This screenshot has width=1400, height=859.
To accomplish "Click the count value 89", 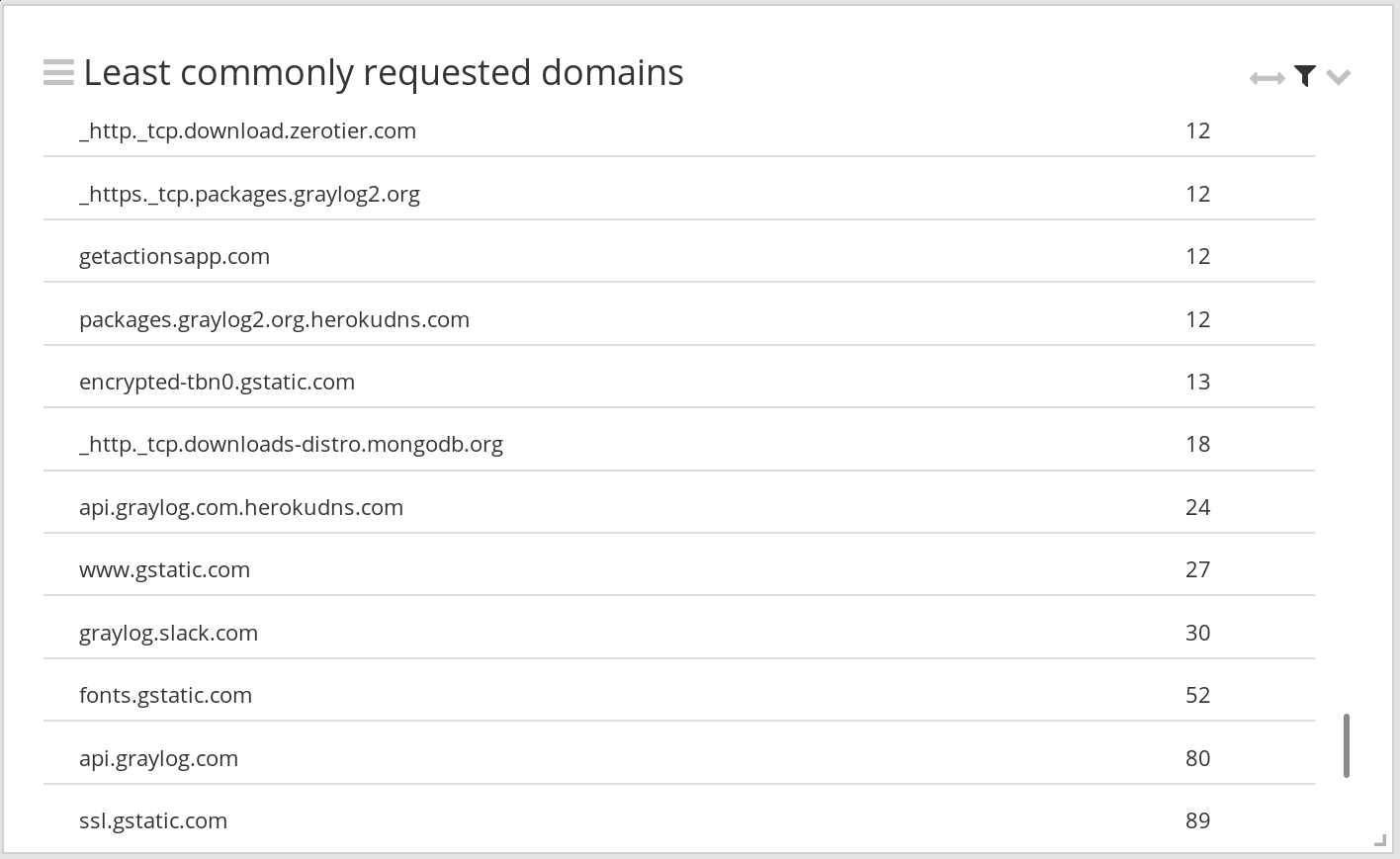I will (1197, 821).
